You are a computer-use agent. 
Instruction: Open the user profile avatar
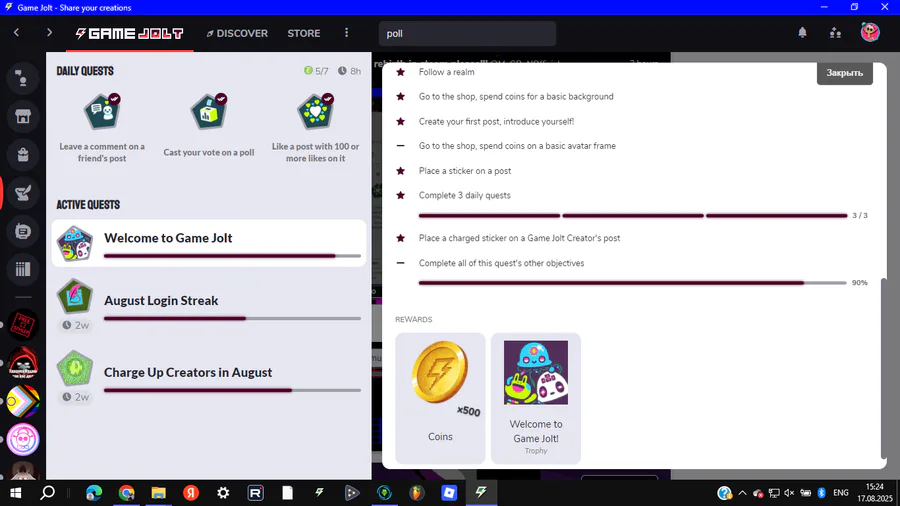(x=870, y=32)
